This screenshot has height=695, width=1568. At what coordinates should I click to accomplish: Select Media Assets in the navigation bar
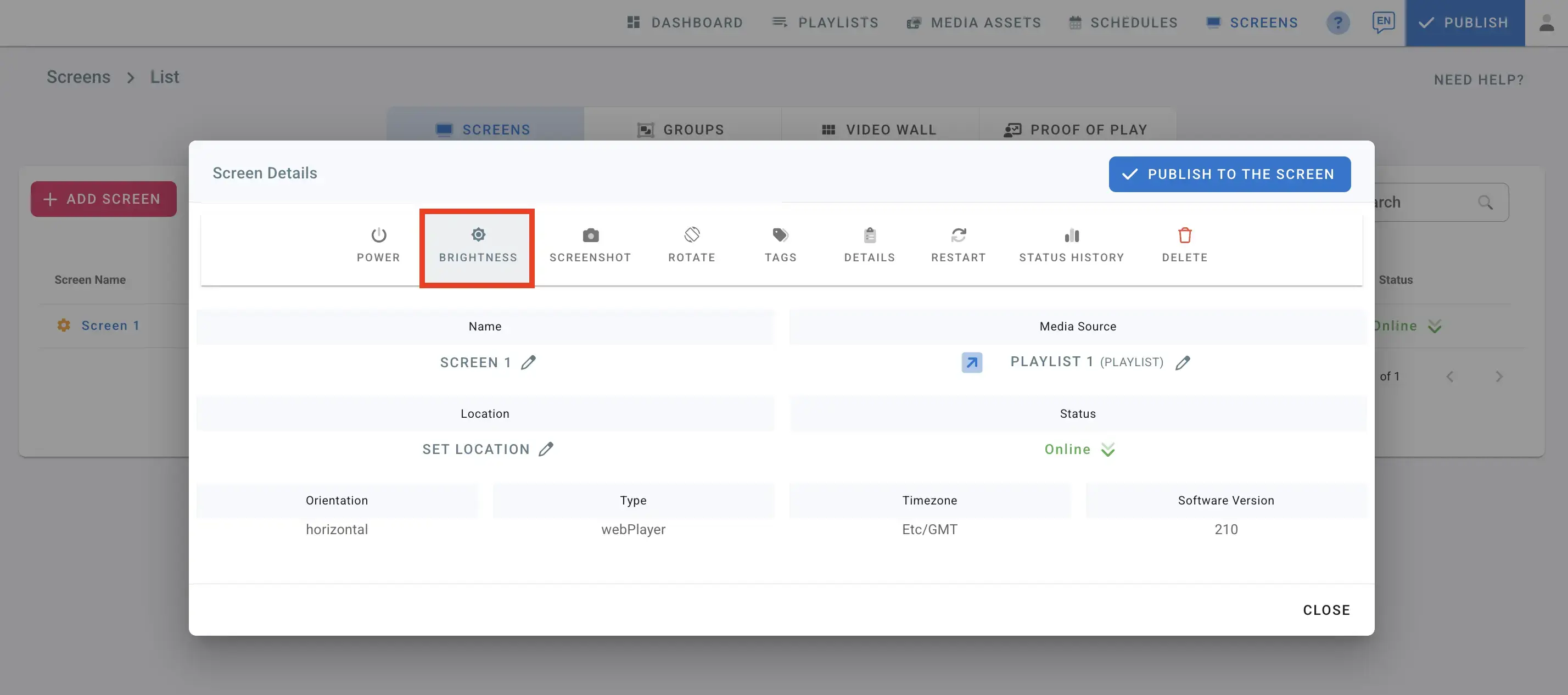pyautogui.click(x=974, y=23)
